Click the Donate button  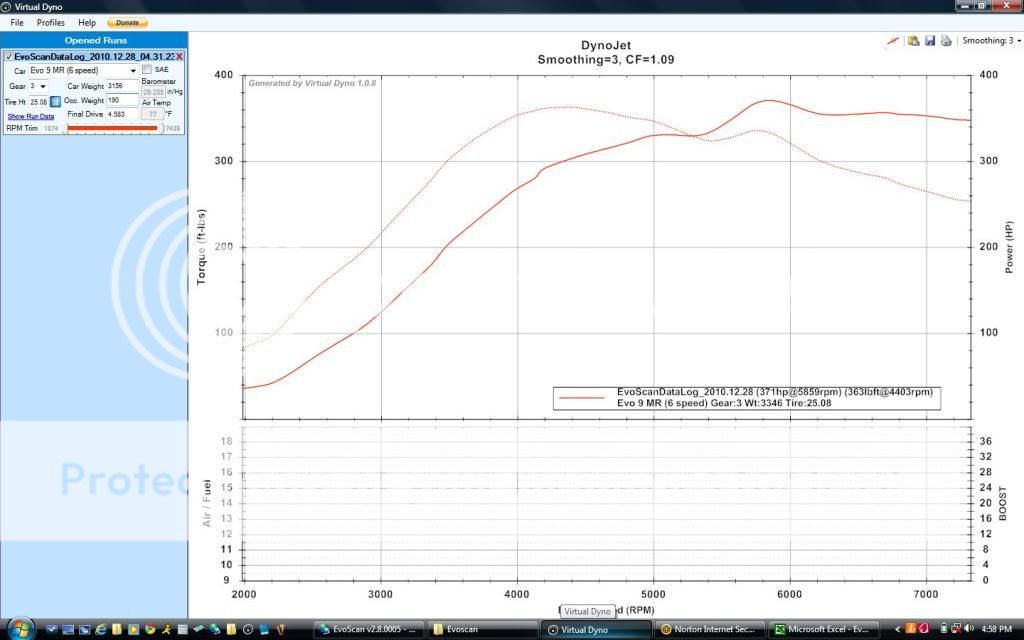(127, 22)
